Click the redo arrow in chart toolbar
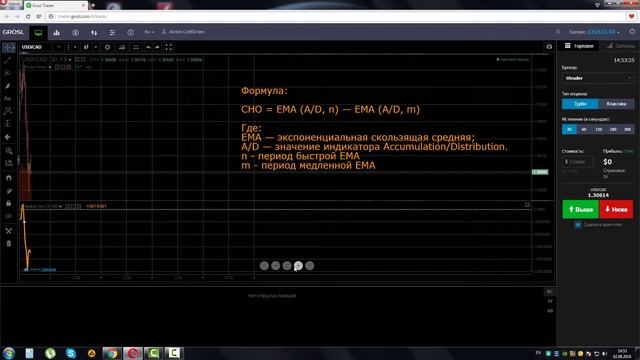 click(x=157, y=47)
